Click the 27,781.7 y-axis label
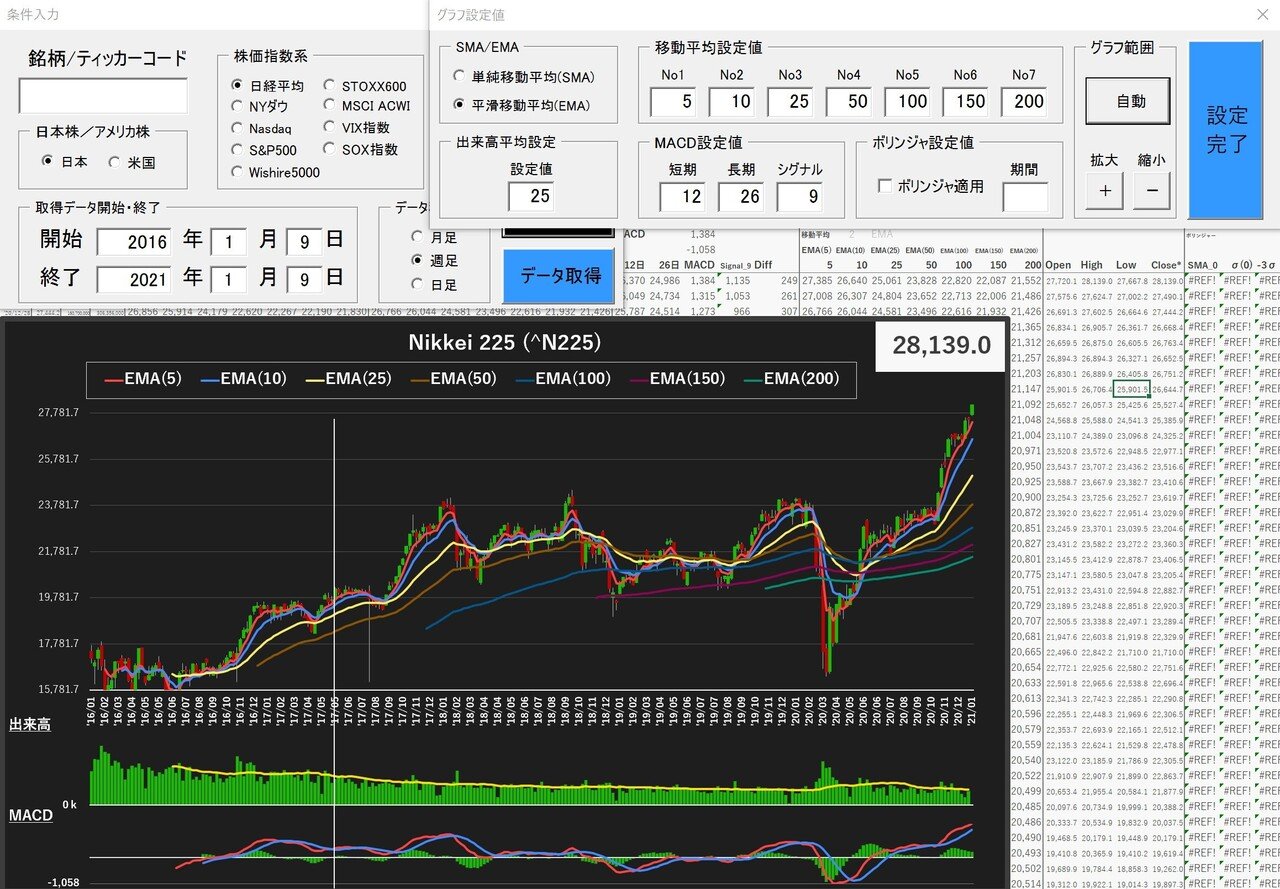This screenshot has width=1280, height=889. click(56, 413)
